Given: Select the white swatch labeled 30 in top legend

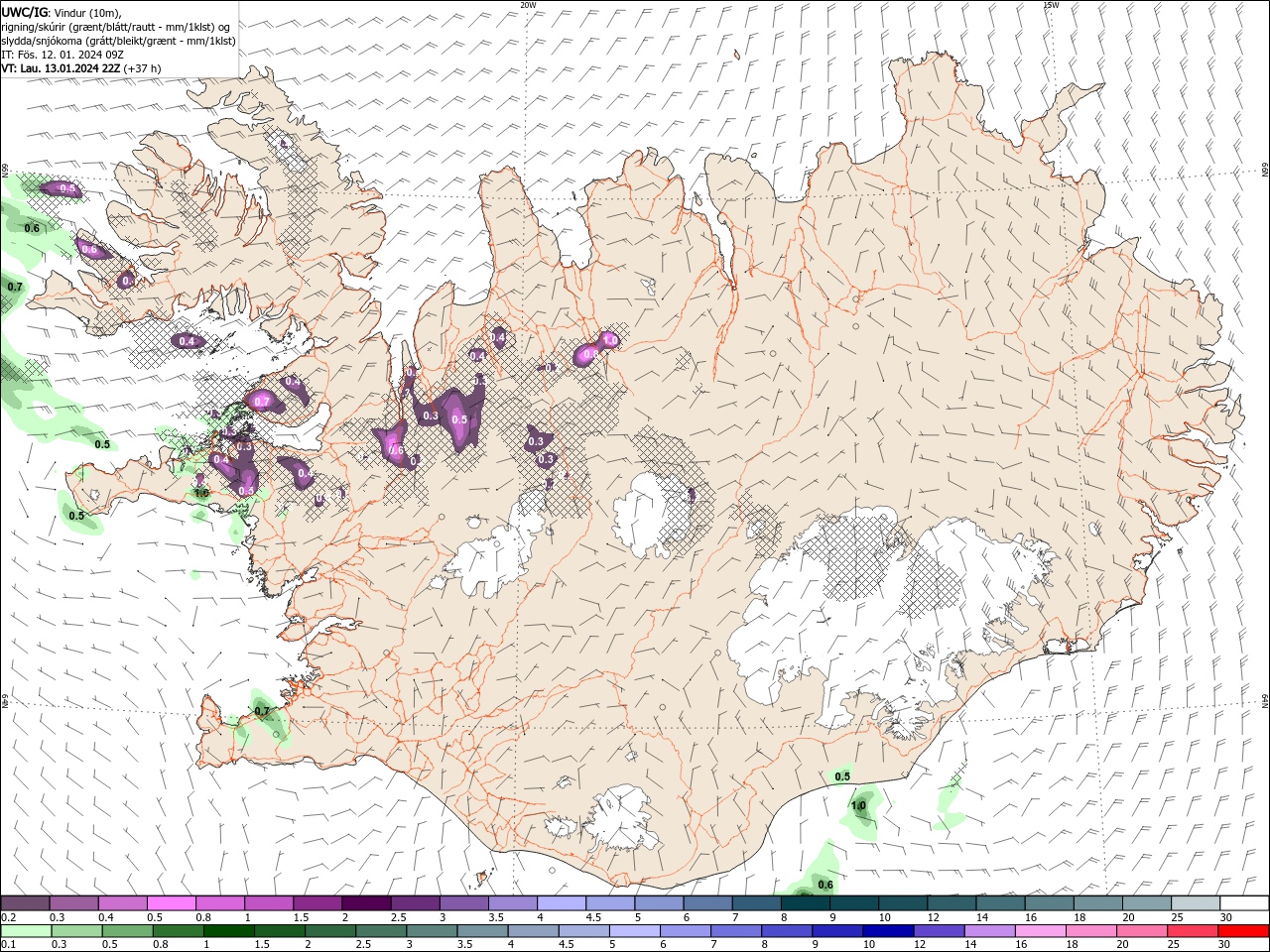Looking at the screenshot, I should pos(1244,903).
